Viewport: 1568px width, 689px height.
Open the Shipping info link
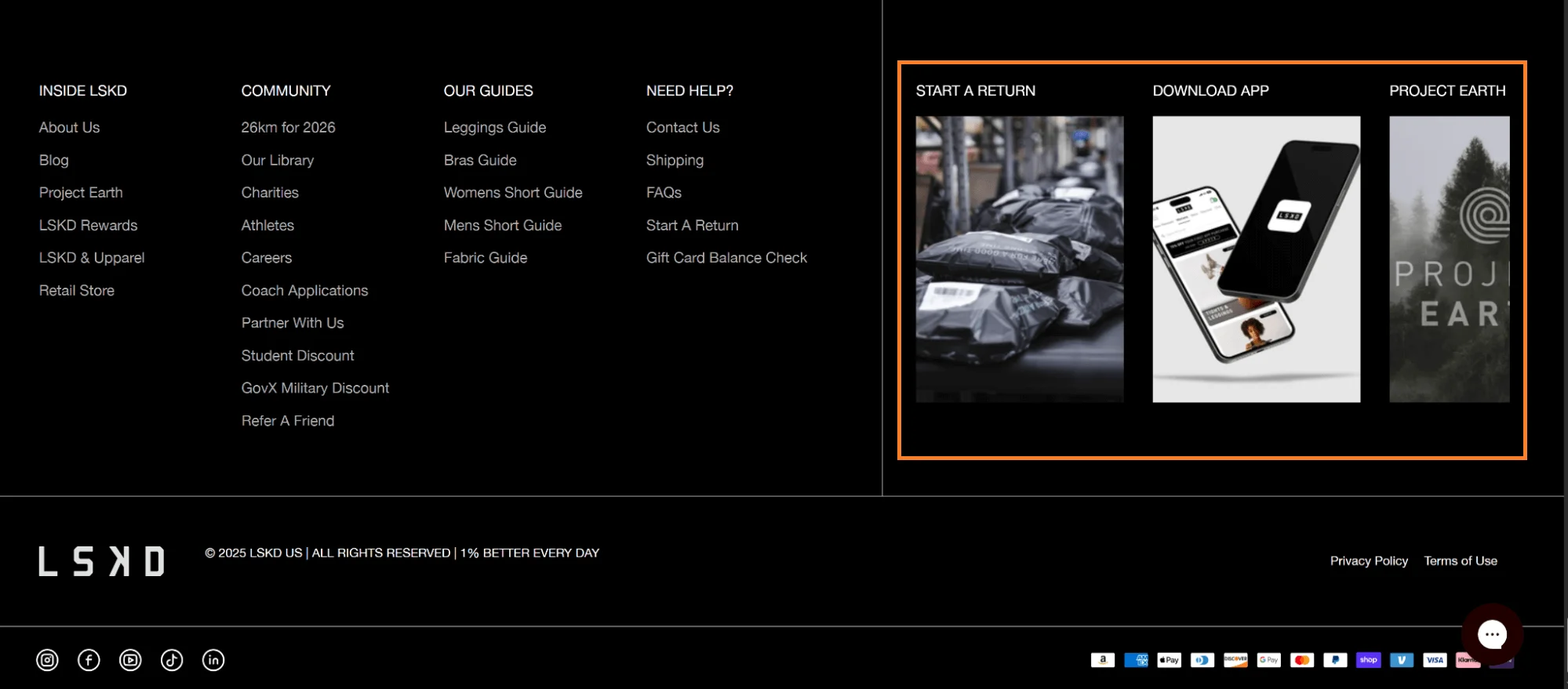pos(675,160)
